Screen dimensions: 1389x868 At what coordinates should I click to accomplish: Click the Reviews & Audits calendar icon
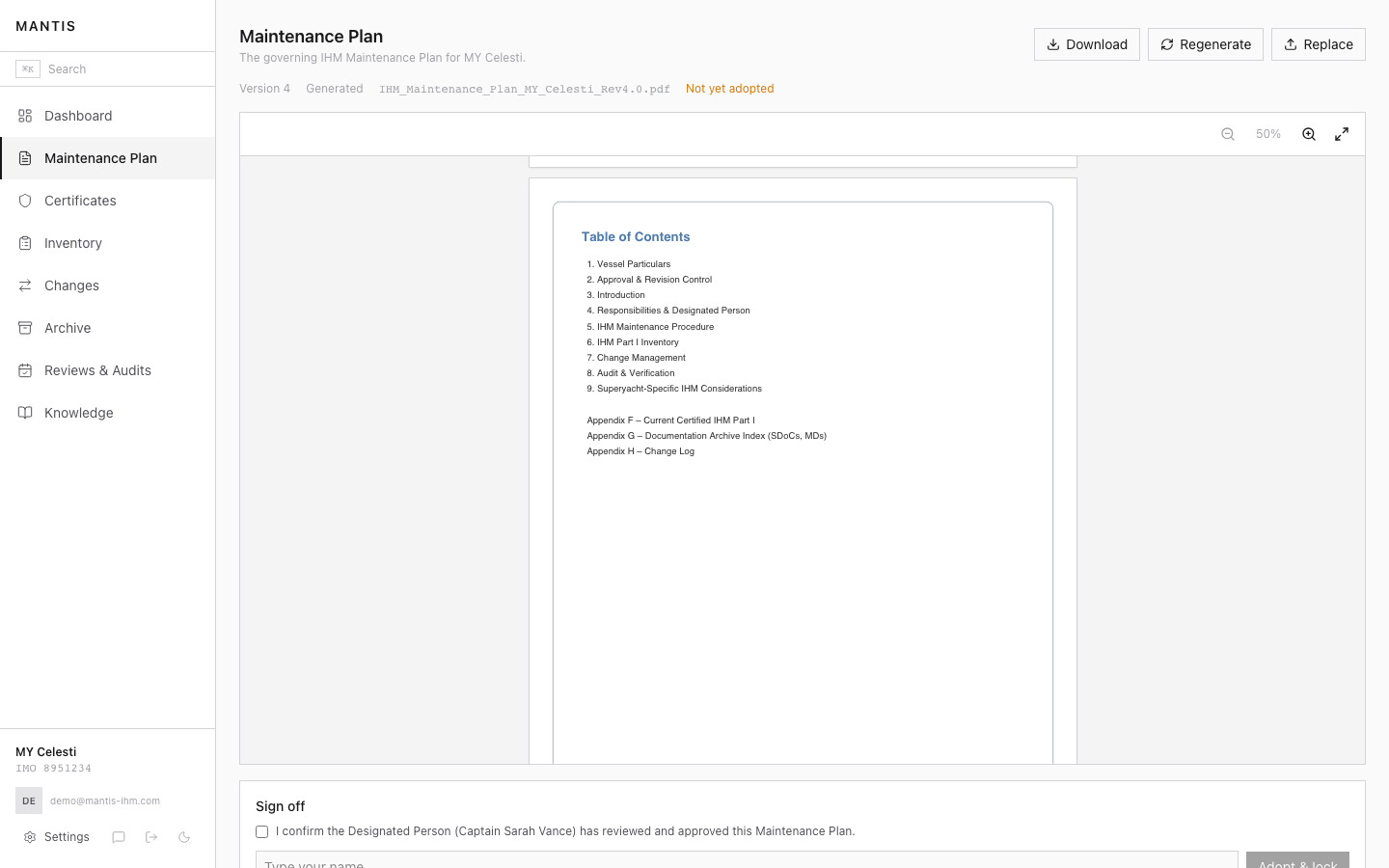[x=25, y=370]
